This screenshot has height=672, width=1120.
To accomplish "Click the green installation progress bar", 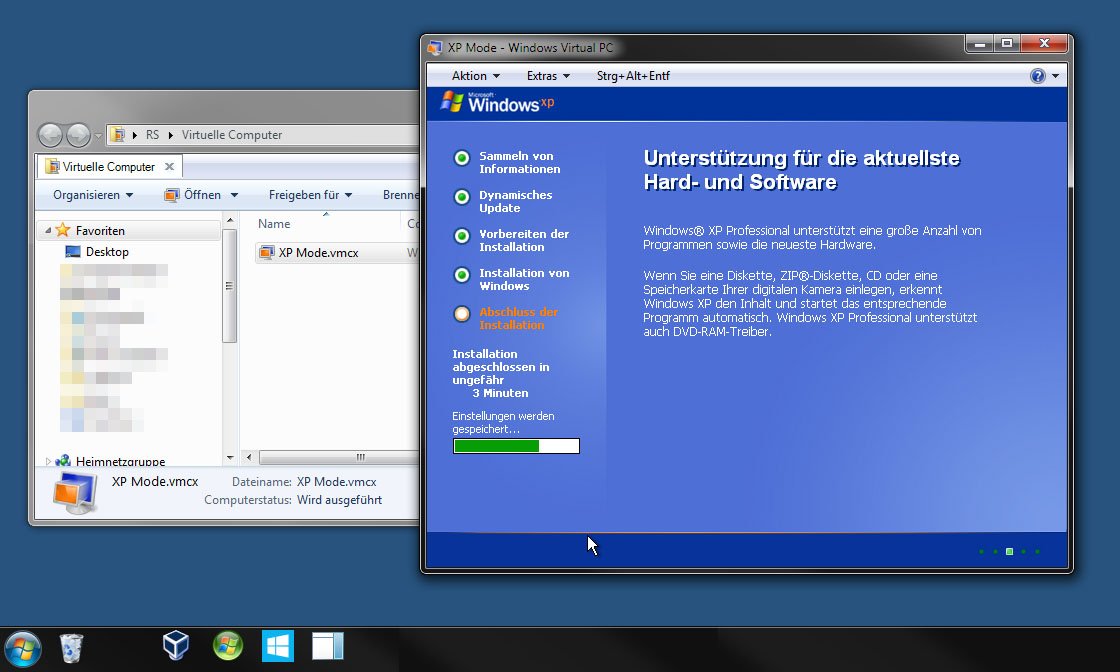I will pyautogui.click(x=516, y=446).
